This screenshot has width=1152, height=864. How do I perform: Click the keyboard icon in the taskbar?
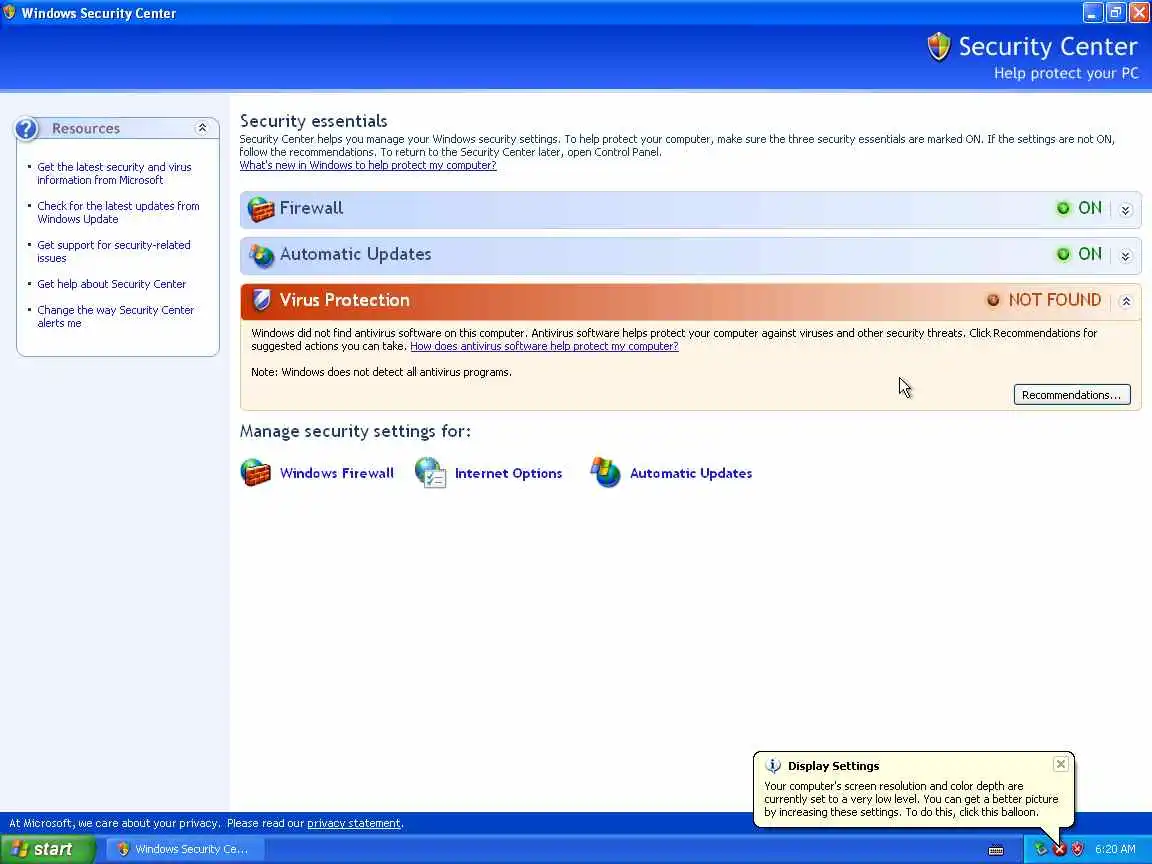point(996,850)
